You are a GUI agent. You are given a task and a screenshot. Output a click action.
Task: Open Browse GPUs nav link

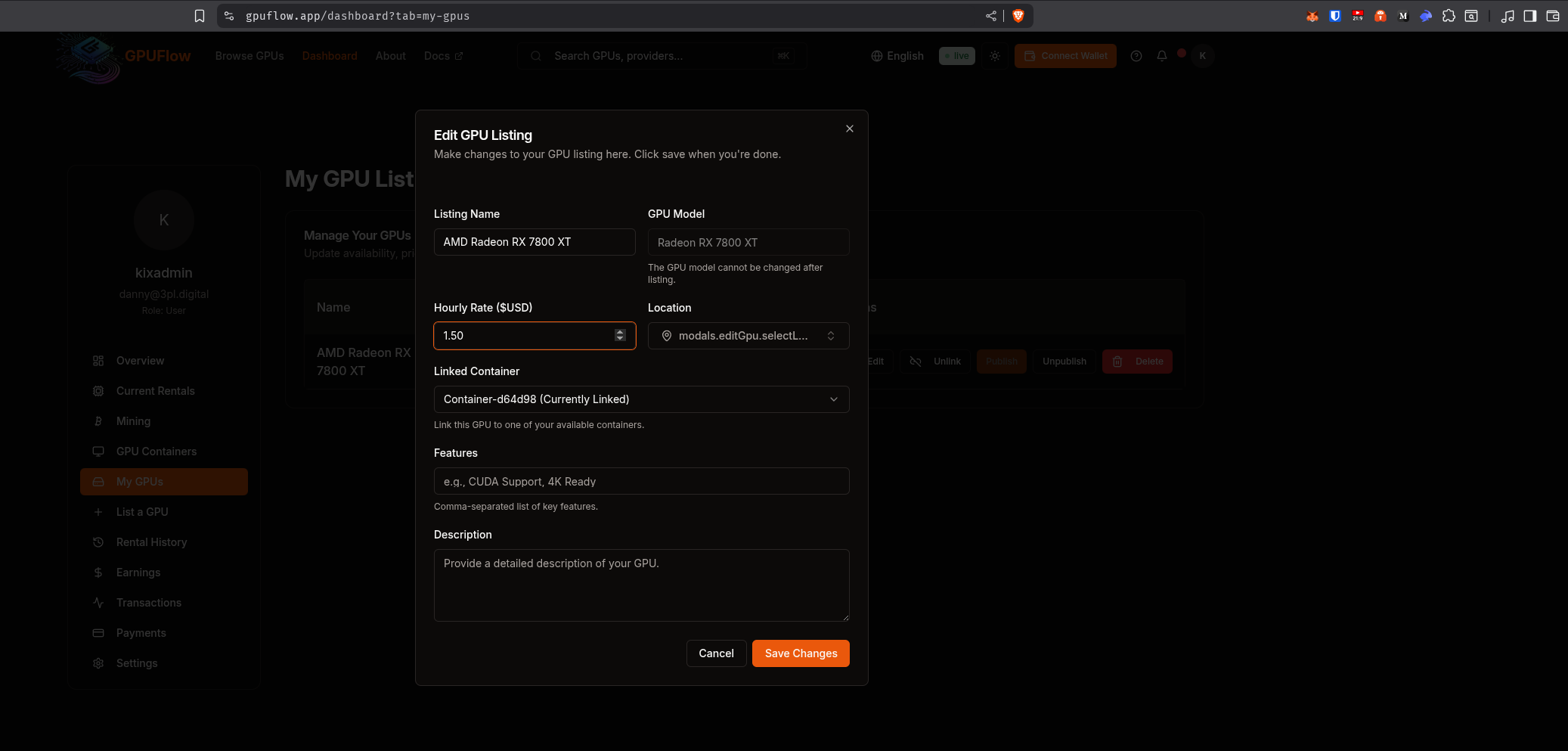point(249,56)
